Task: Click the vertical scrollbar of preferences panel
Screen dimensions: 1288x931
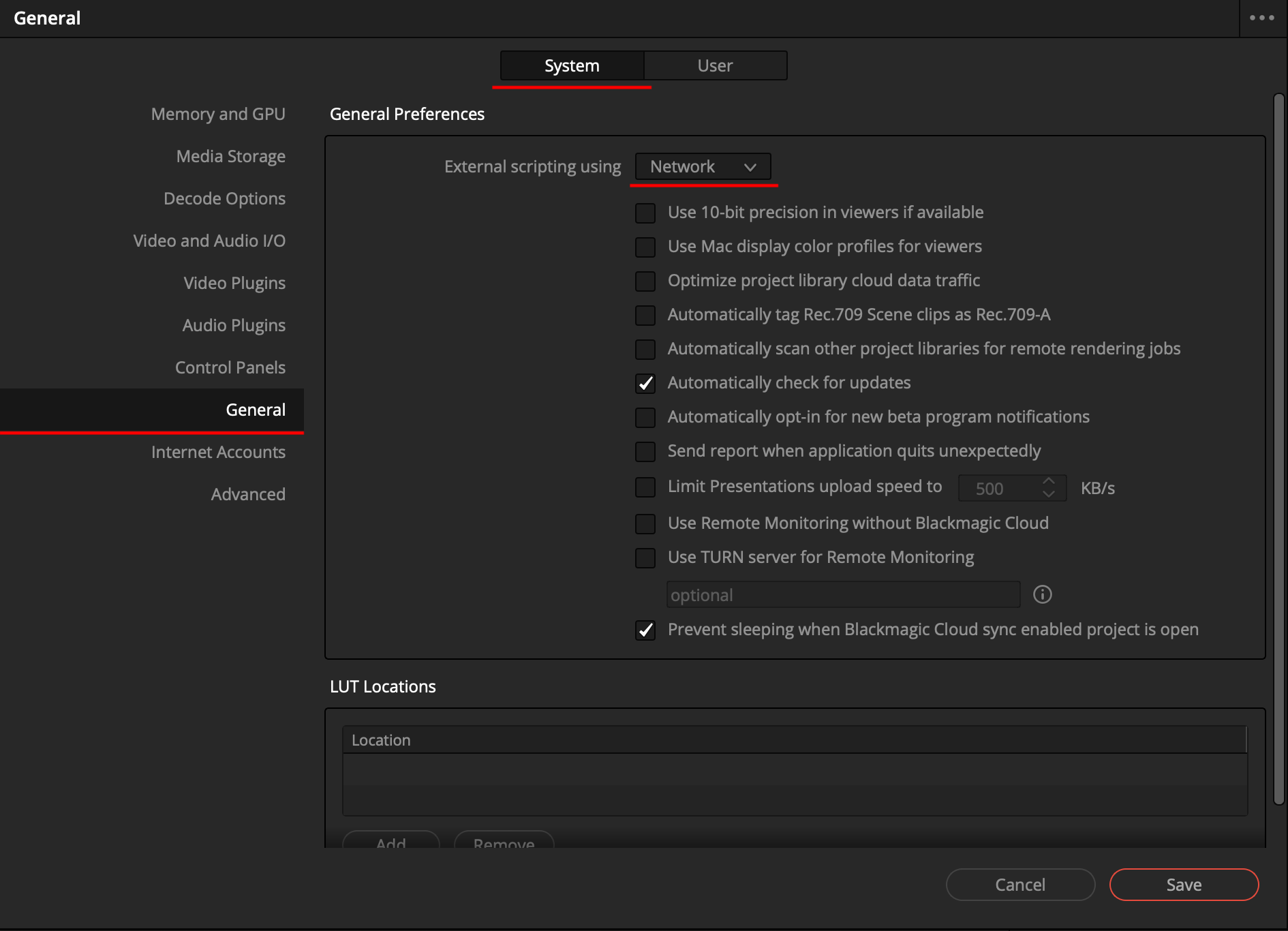Action: pyautogui.click(x=1279, y=450)
